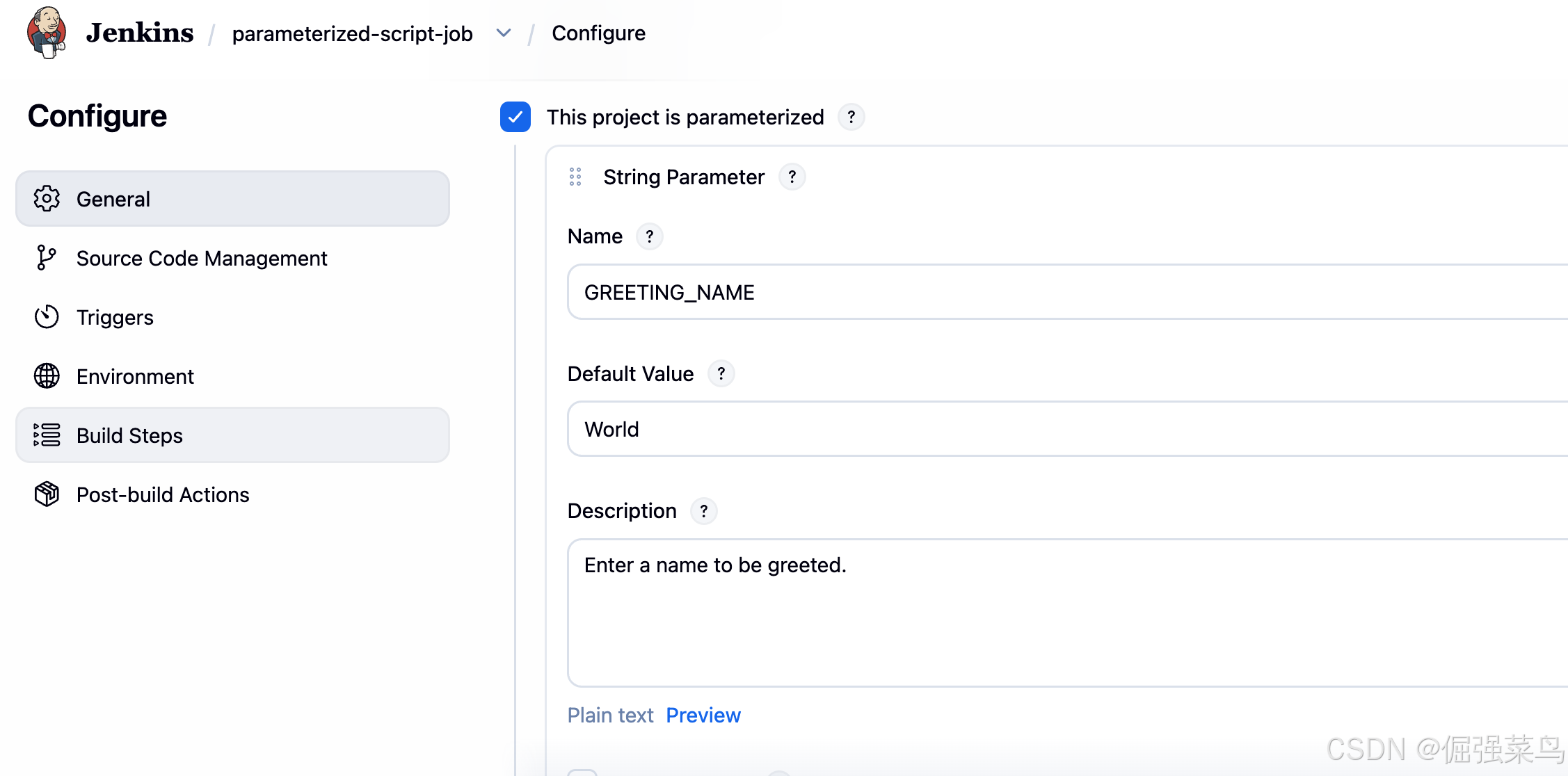1568x776 pixels.
Task: Go to Post-build Actions section
Action: pos(163,494)
